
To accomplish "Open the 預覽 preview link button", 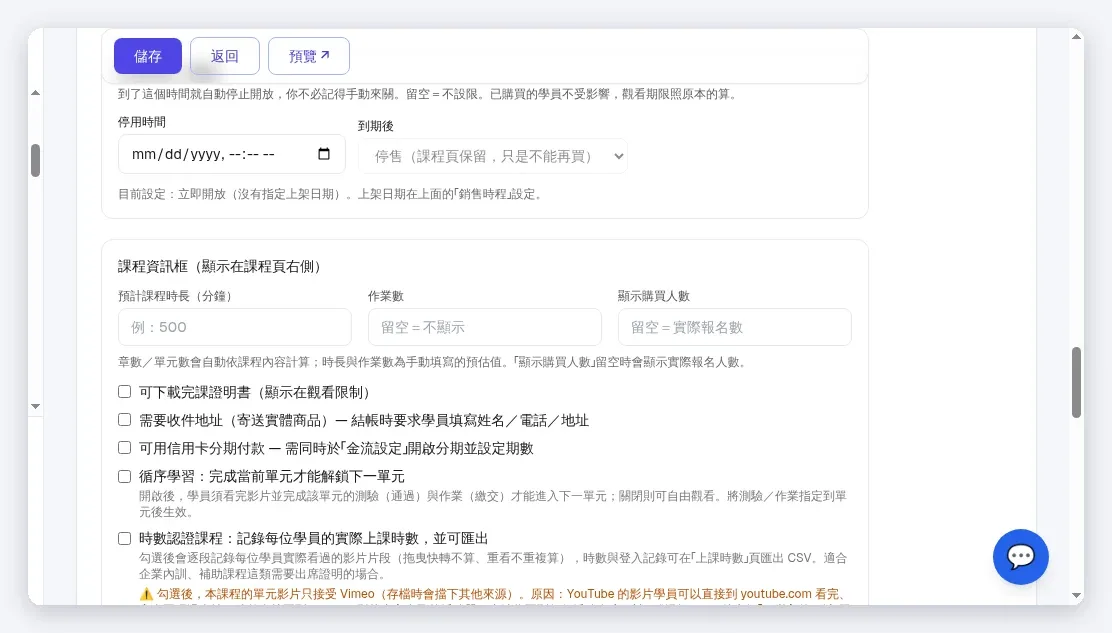I will 308,56.
